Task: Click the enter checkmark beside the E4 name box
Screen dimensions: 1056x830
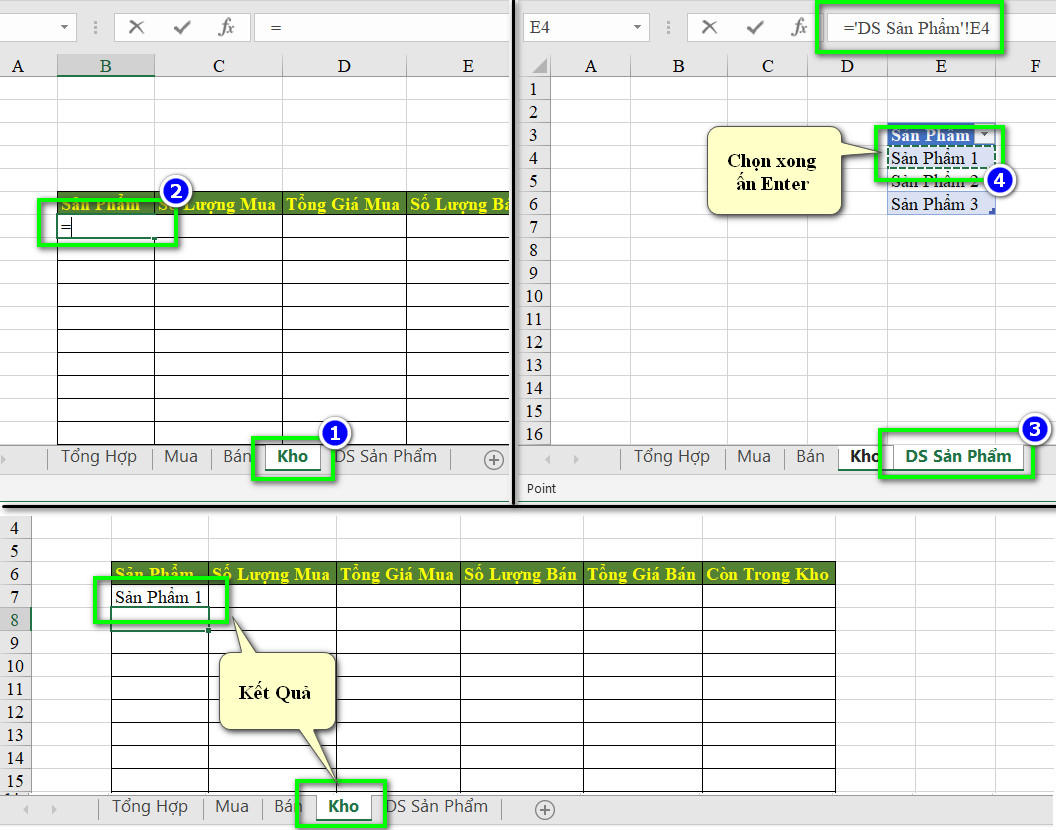Action: pyautogui.click(x=755, y=28)
